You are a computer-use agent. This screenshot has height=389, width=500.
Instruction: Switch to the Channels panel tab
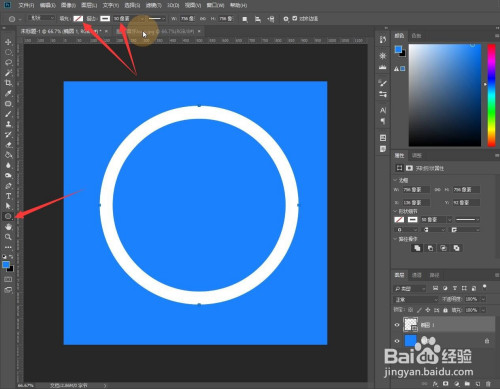tap(417, 275)
